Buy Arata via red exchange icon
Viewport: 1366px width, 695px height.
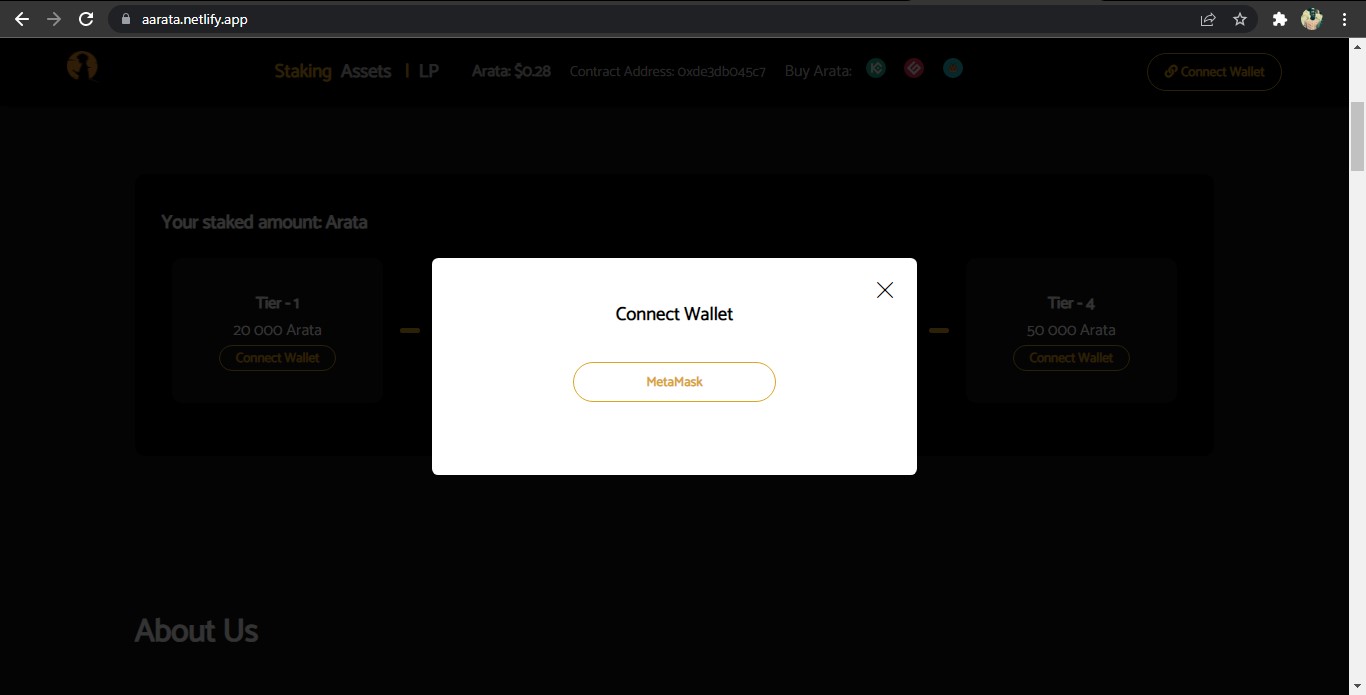point(914,68)
